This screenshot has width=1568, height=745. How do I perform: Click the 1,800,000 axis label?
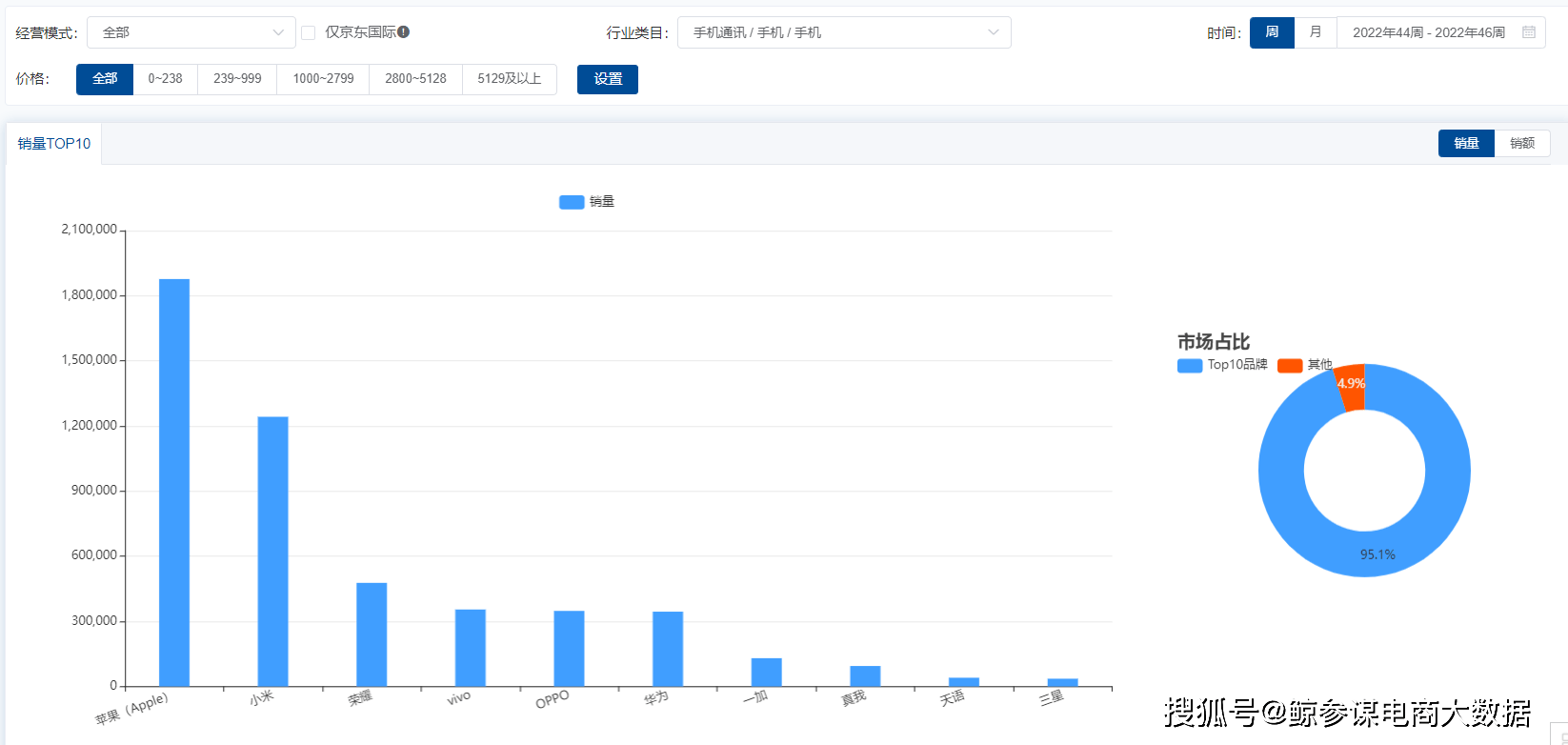point(90,295)
